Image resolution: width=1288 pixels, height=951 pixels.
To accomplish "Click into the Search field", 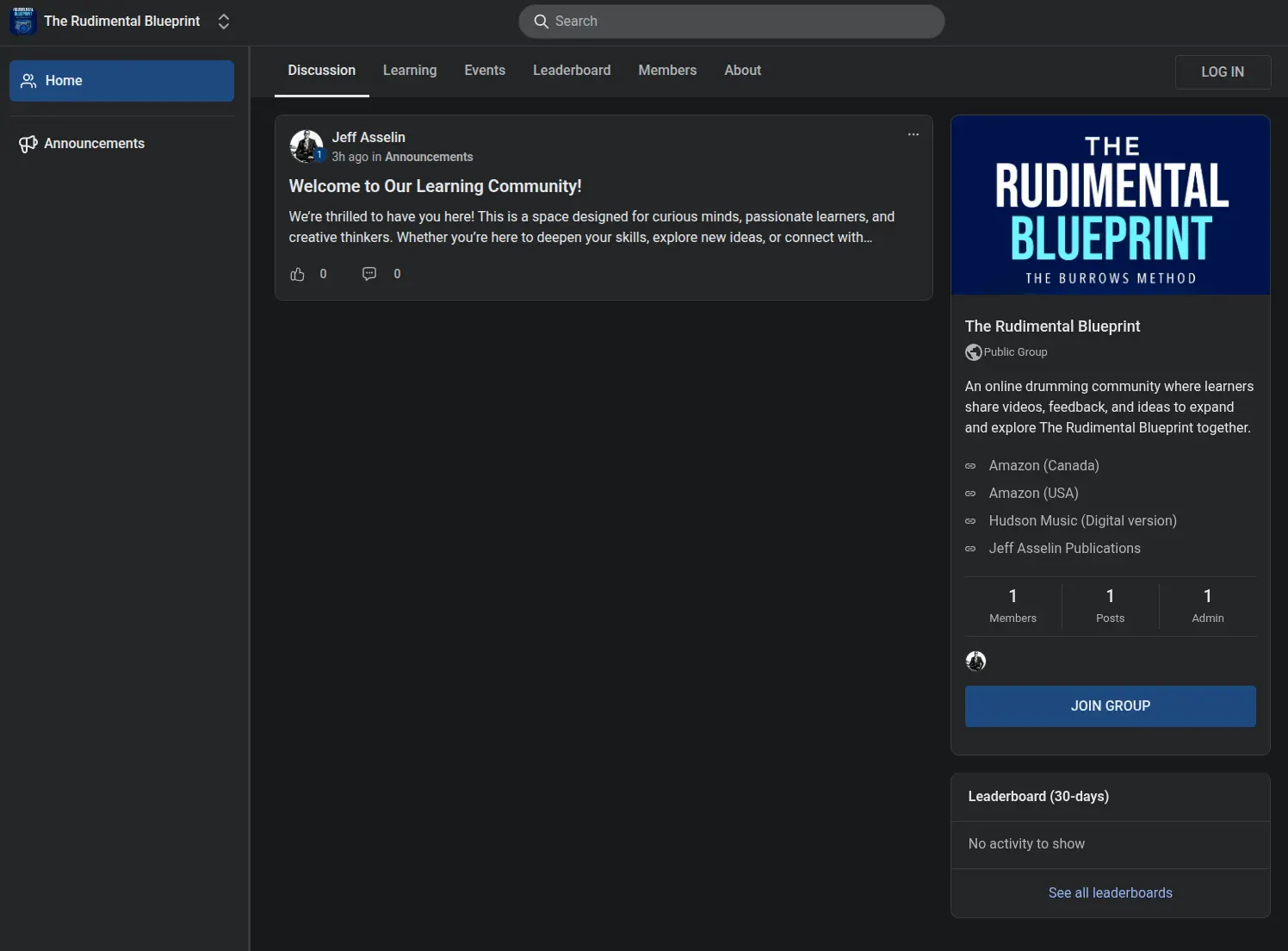I will point(732,22).
